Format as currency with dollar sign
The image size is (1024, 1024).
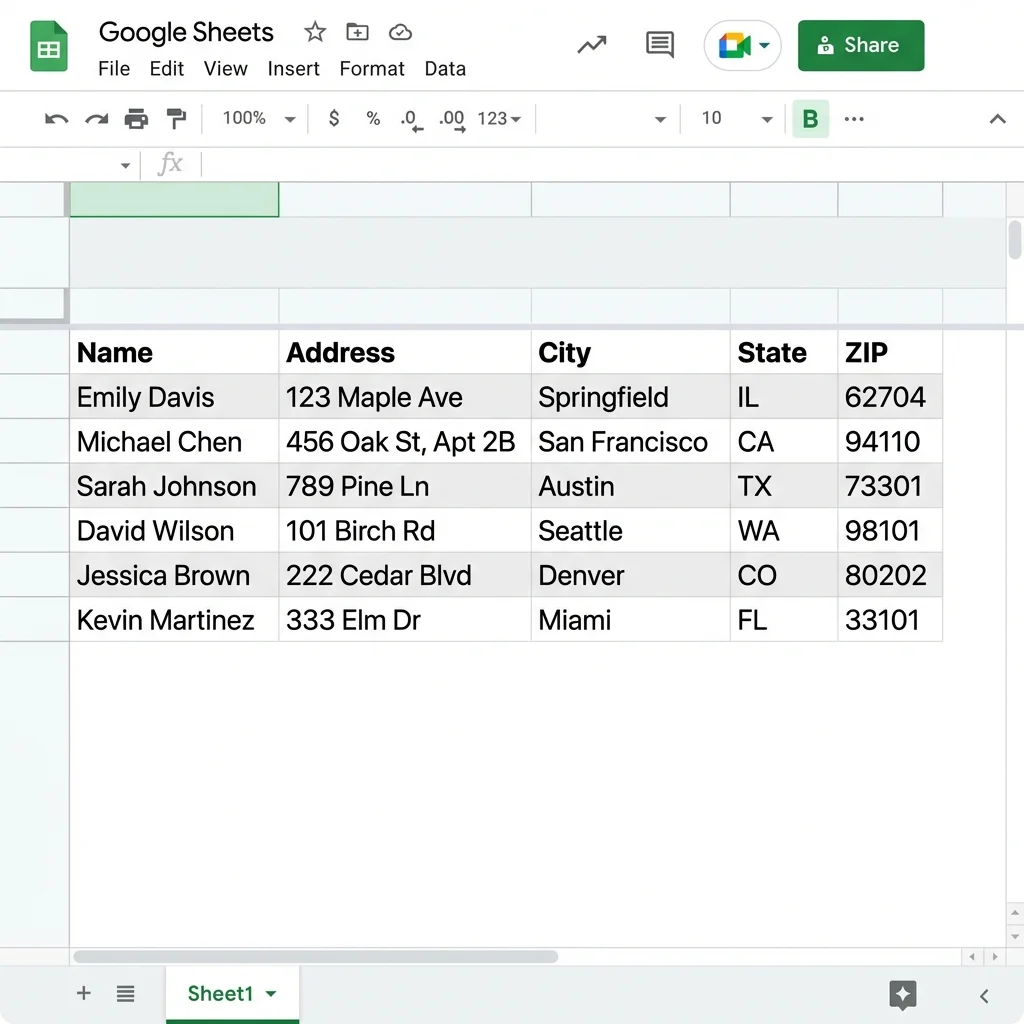coord(334,119)
